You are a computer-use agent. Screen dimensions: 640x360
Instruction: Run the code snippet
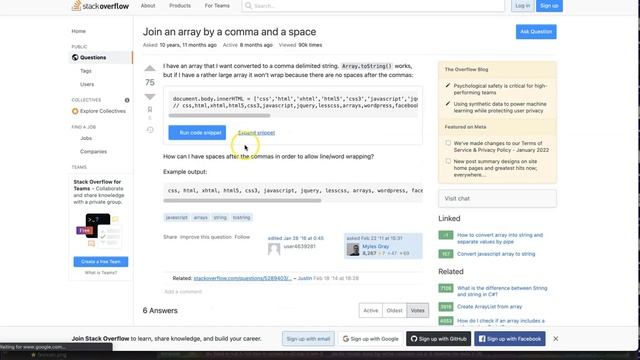[x=197, y=133]
